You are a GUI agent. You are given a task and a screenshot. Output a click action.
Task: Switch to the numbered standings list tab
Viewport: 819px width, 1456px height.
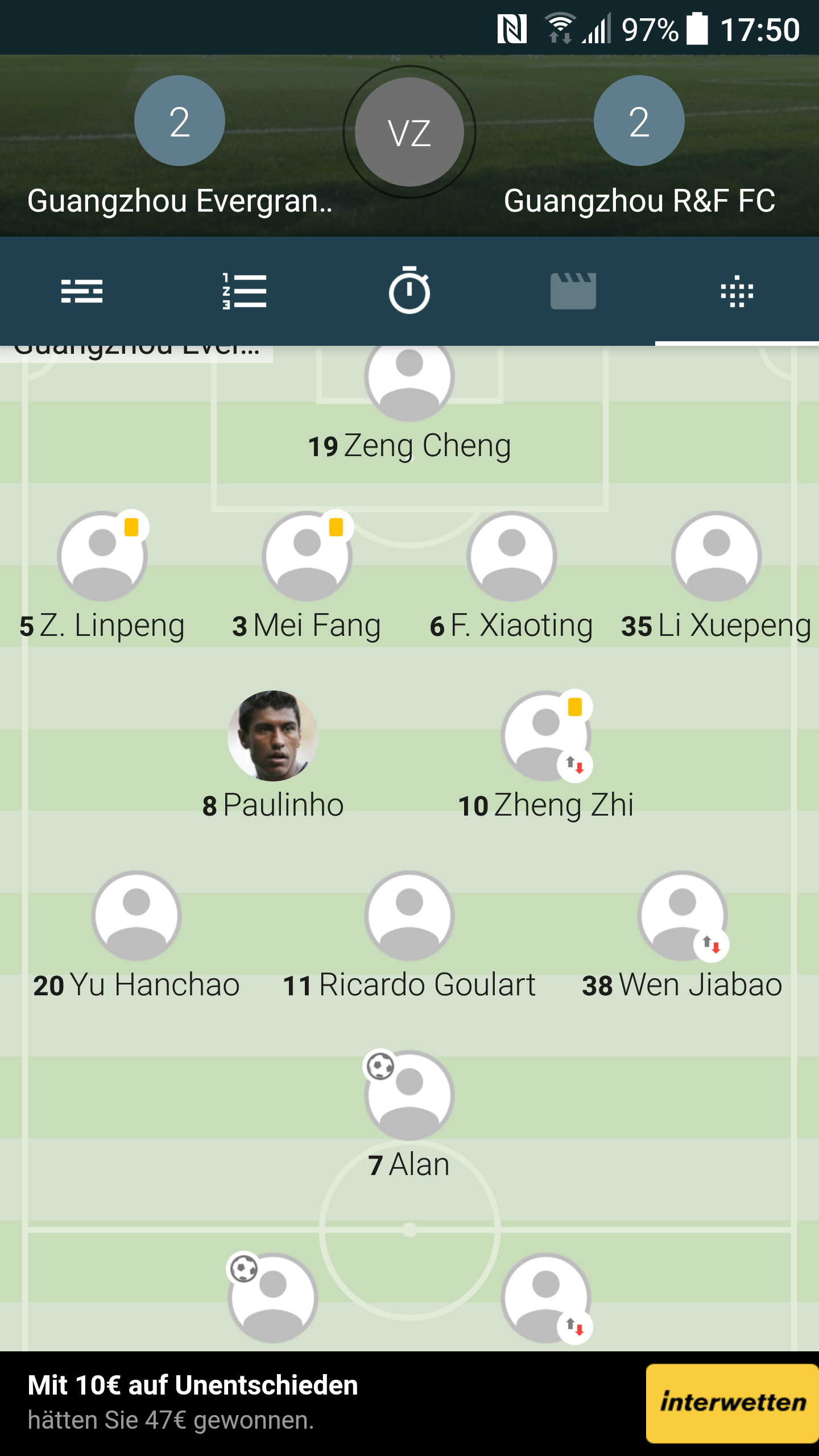pyautogui.click(x=245, y=291)
